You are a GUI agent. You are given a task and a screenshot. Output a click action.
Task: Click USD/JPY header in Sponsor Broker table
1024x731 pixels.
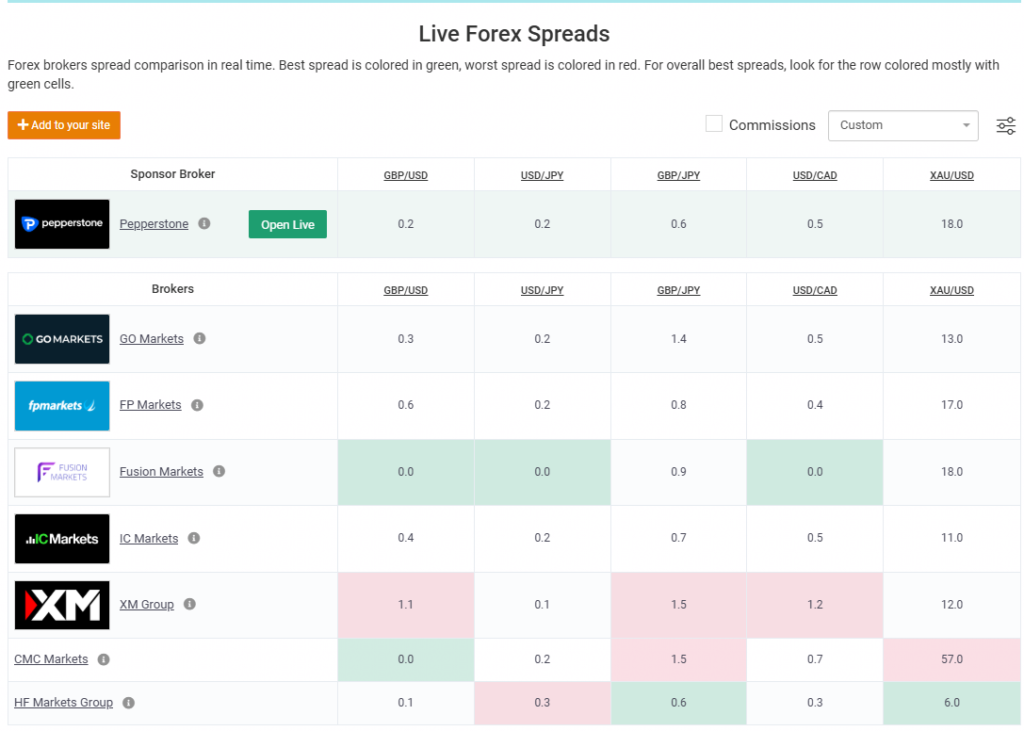coord(542,176)
